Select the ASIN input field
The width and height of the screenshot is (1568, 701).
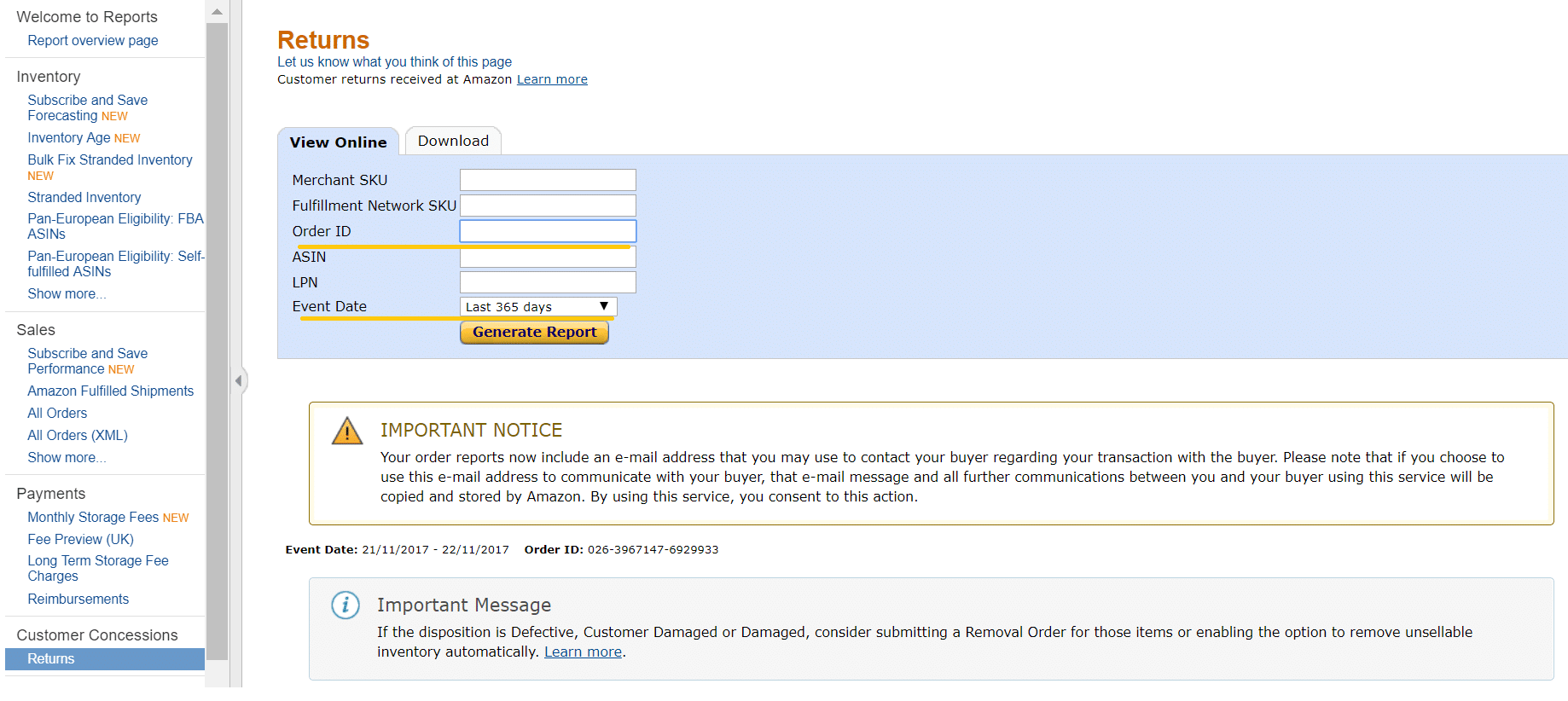[x=548, y=257]
